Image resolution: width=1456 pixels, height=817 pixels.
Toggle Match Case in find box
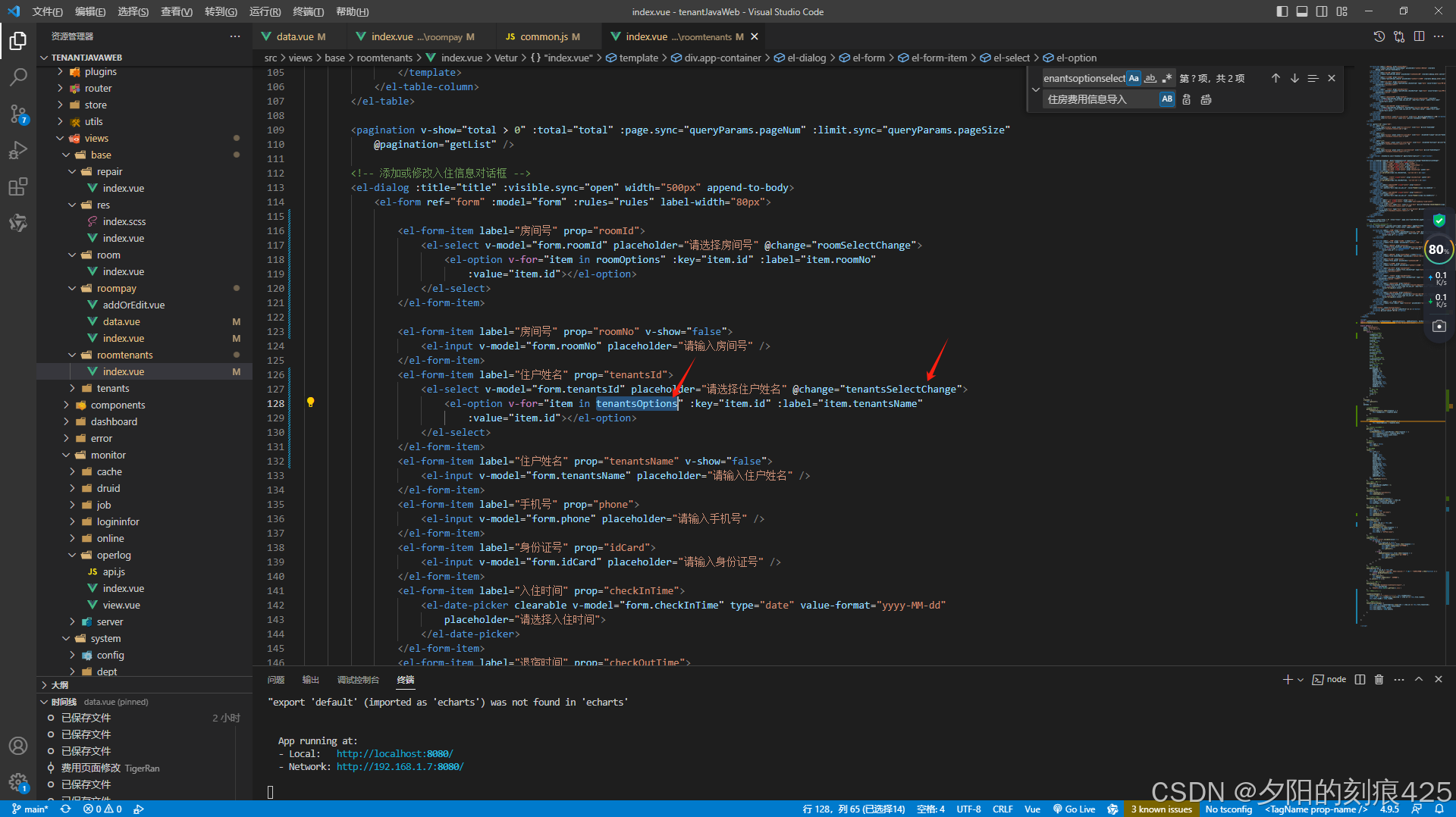tap(1134, 78)
